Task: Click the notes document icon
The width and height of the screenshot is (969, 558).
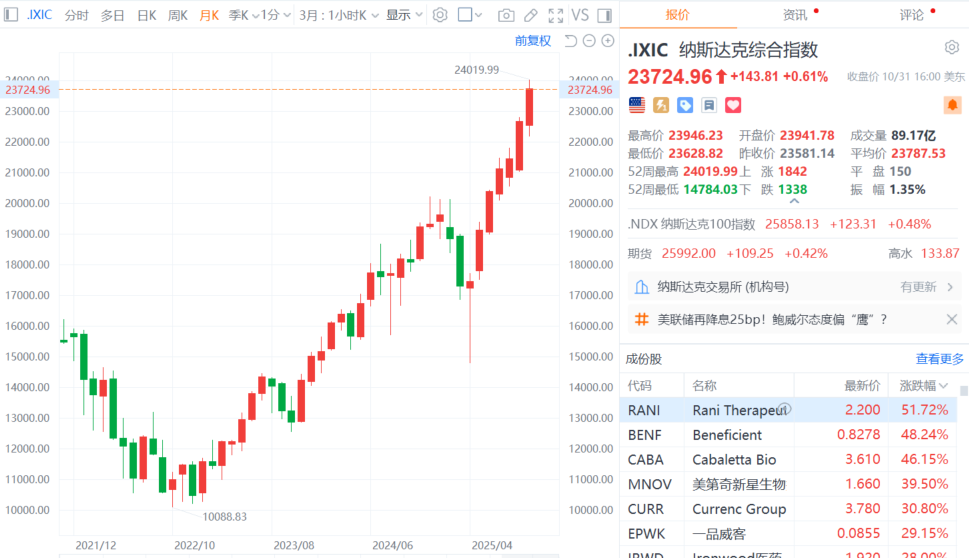Action: tap(709, 105)
